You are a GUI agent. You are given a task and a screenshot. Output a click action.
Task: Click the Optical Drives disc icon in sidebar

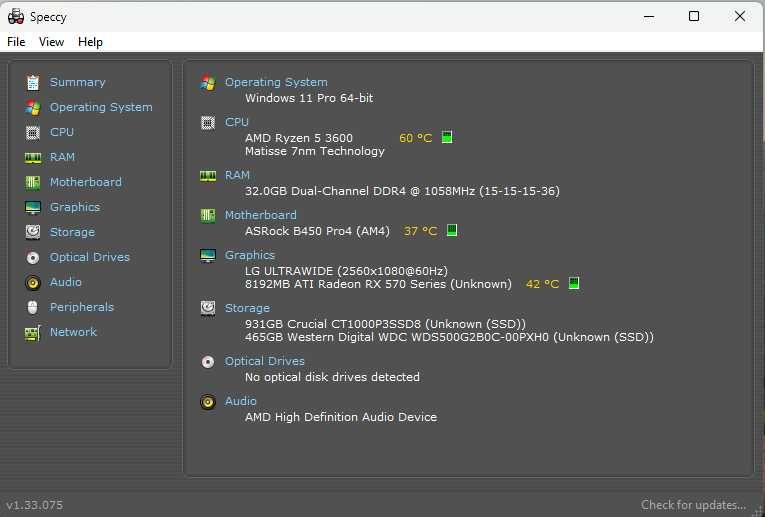pos(33,257)
